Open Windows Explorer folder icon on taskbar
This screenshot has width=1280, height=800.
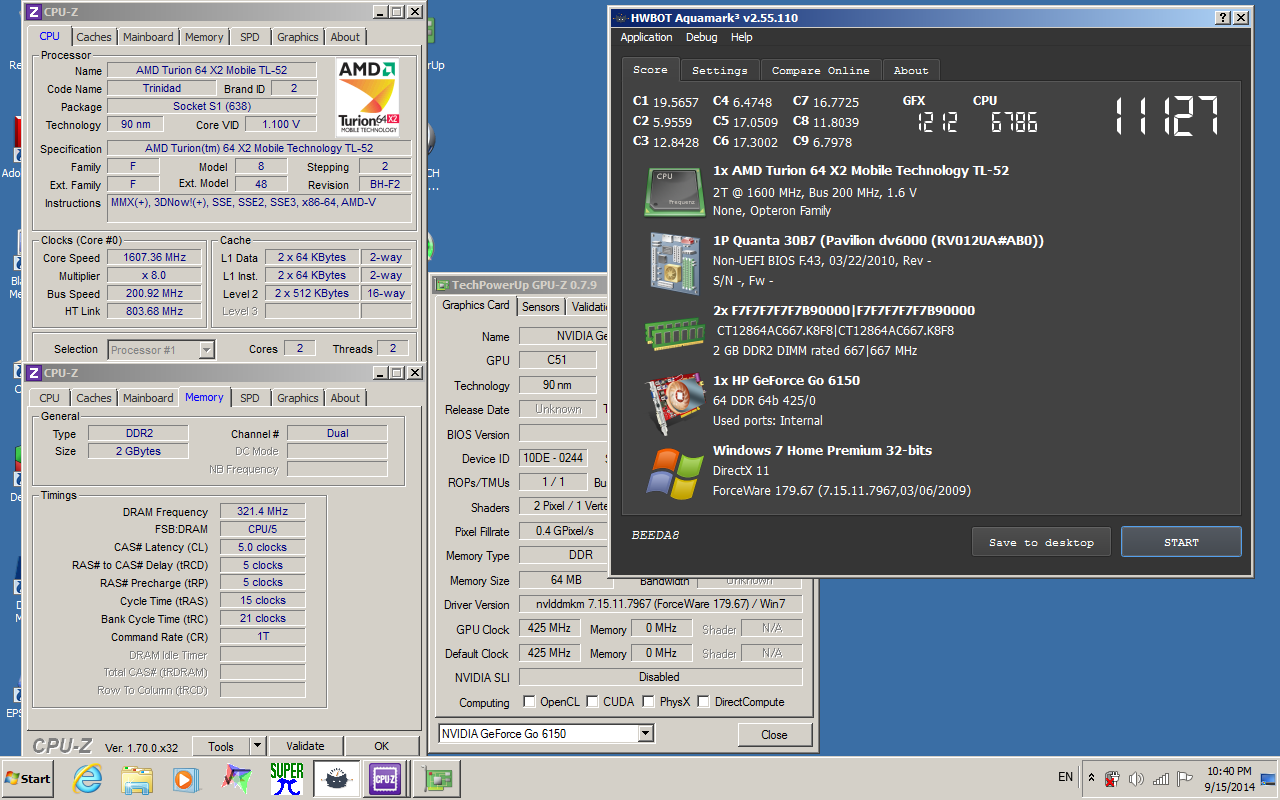tap(136, 778)
